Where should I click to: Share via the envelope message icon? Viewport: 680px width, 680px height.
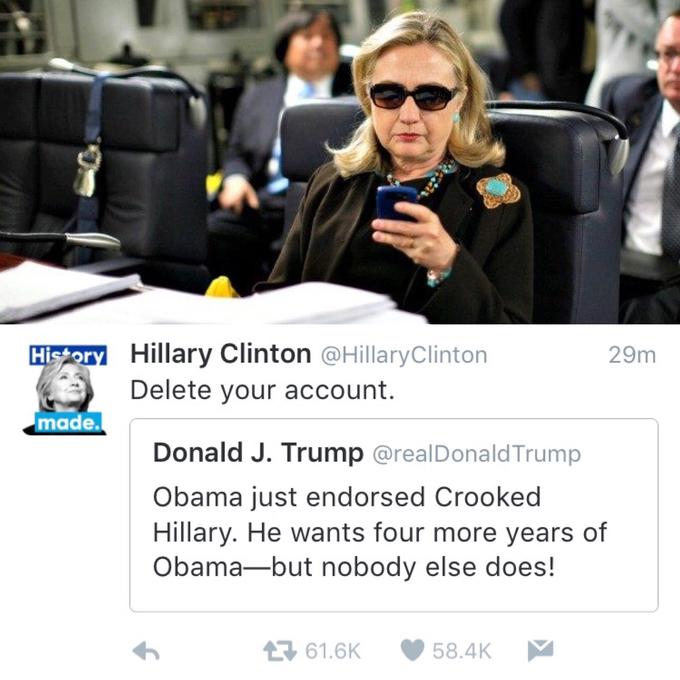pyautogui.click(x=540, y=650)
